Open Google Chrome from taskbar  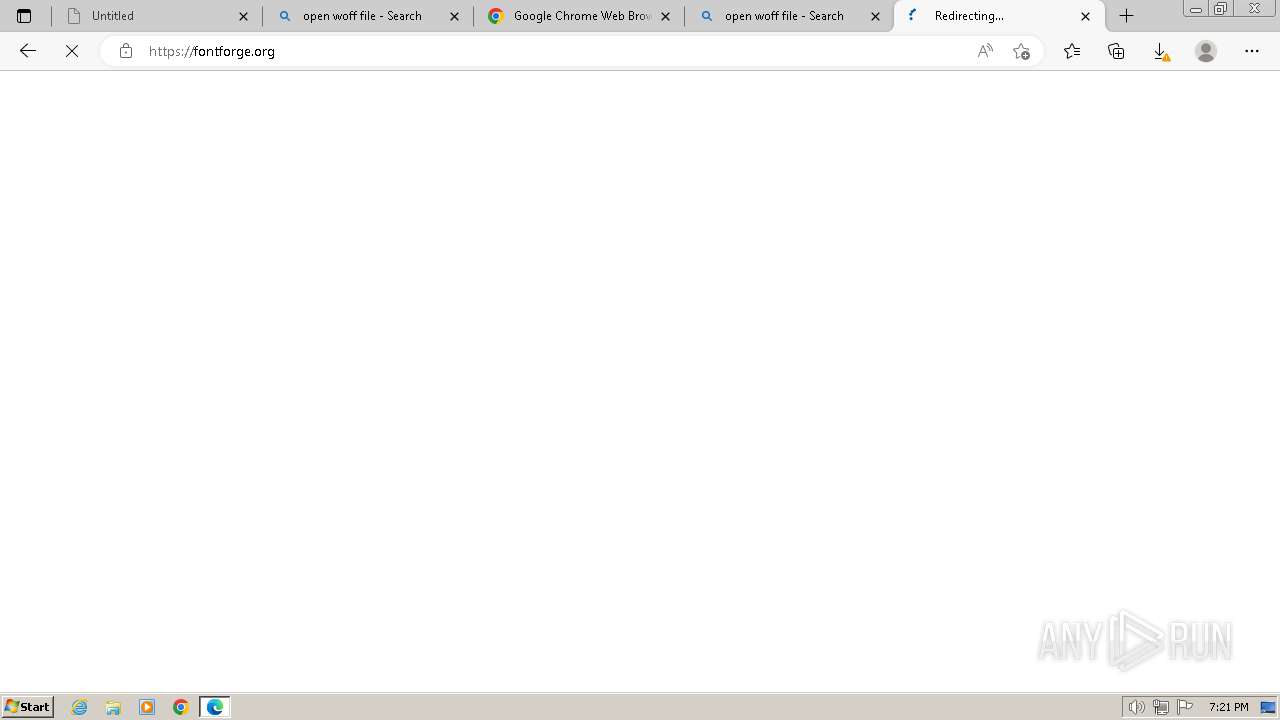pos(181,707)
